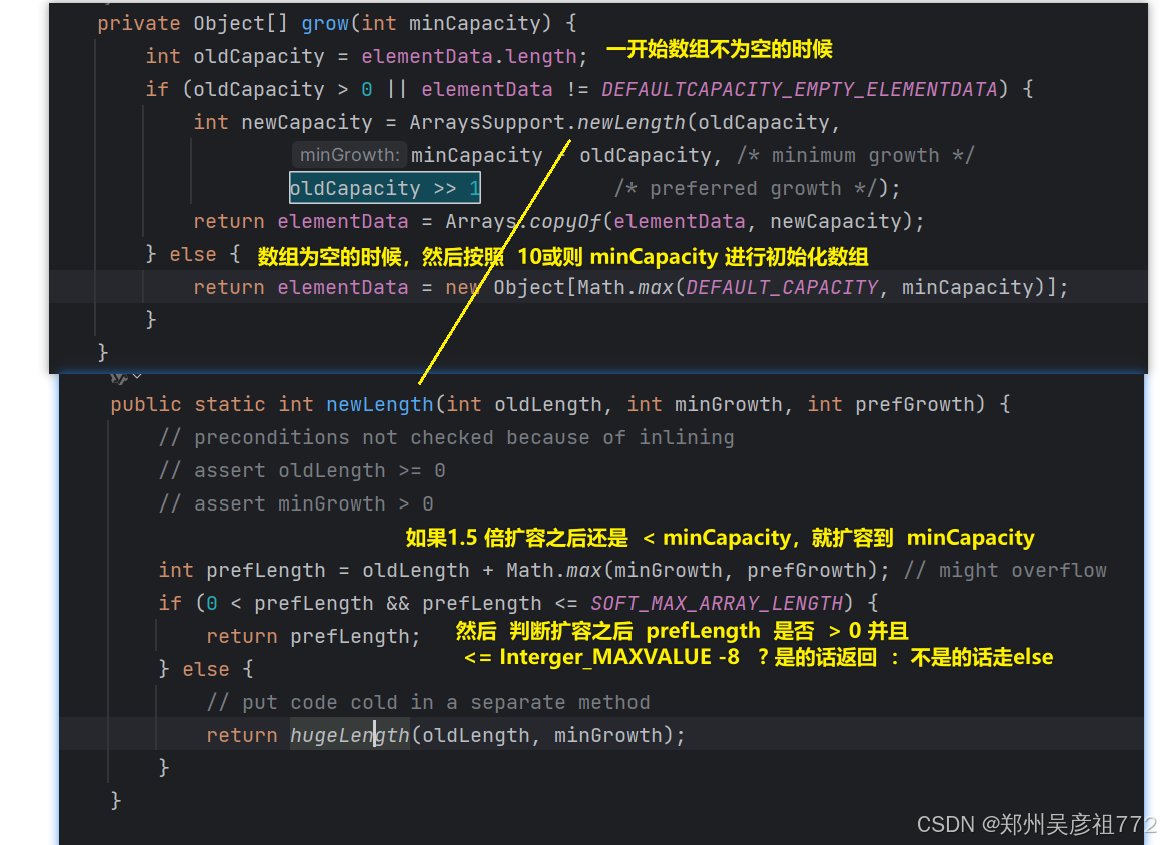Screen dimensions: 1161x845
Task: Click the '/* preferred growth */' comment
Action: coord(746,189)
